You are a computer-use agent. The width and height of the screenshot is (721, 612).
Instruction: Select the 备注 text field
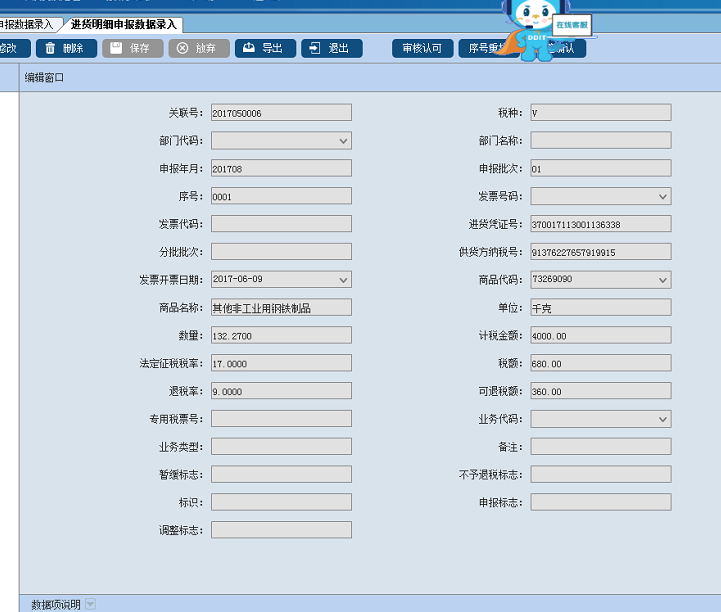[x=600, y=447]
